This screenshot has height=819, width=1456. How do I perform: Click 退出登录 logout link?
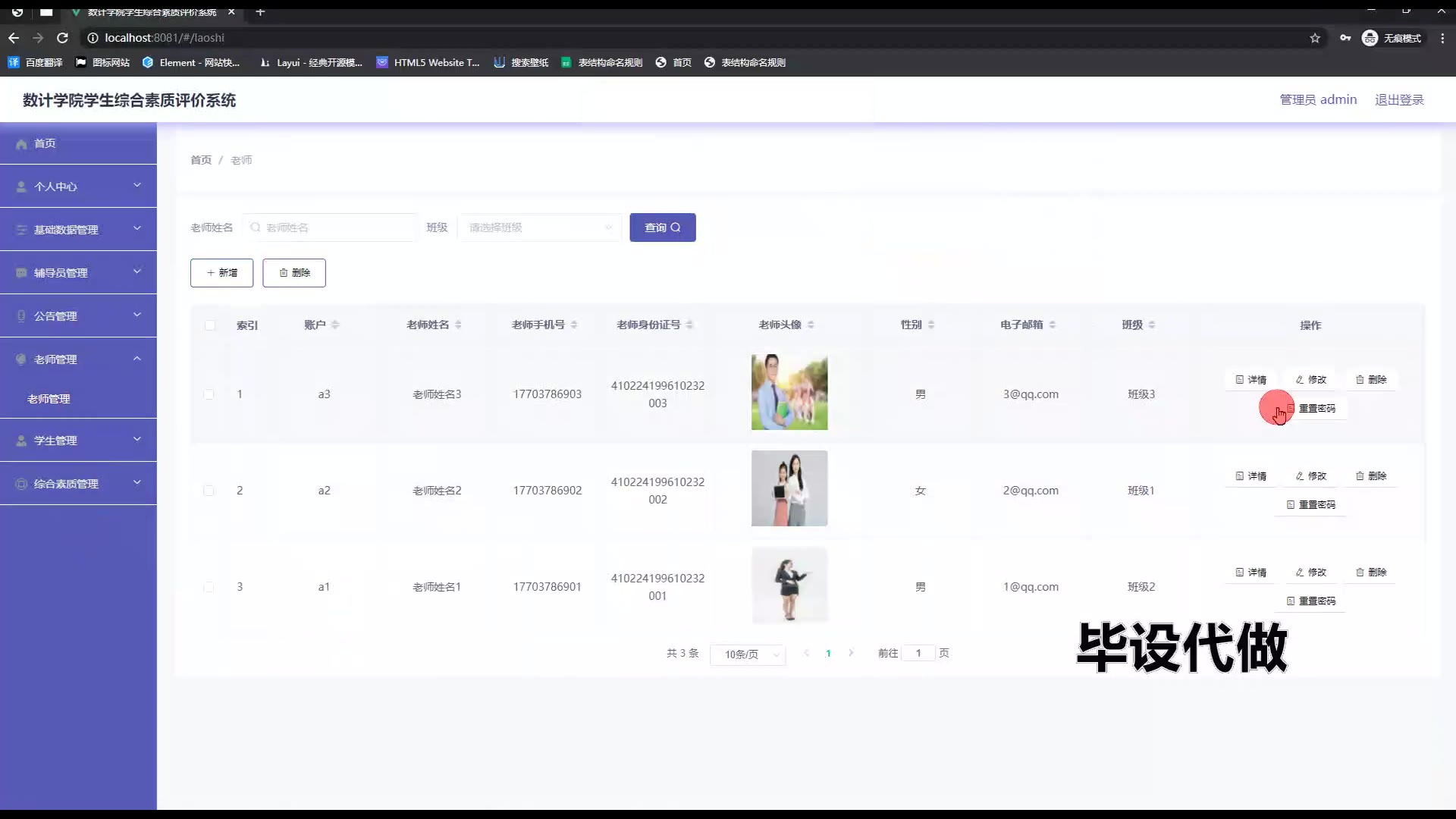pos(1399,100)
